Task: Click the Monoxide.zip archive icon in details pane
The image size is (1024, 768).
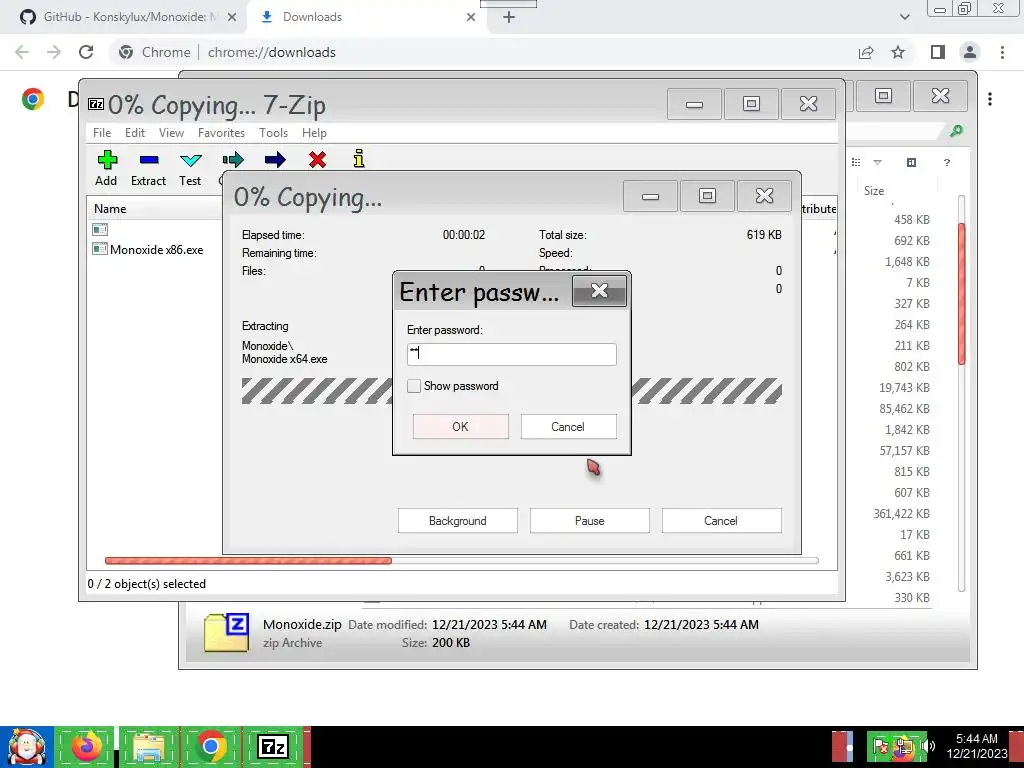Action: 226,633
